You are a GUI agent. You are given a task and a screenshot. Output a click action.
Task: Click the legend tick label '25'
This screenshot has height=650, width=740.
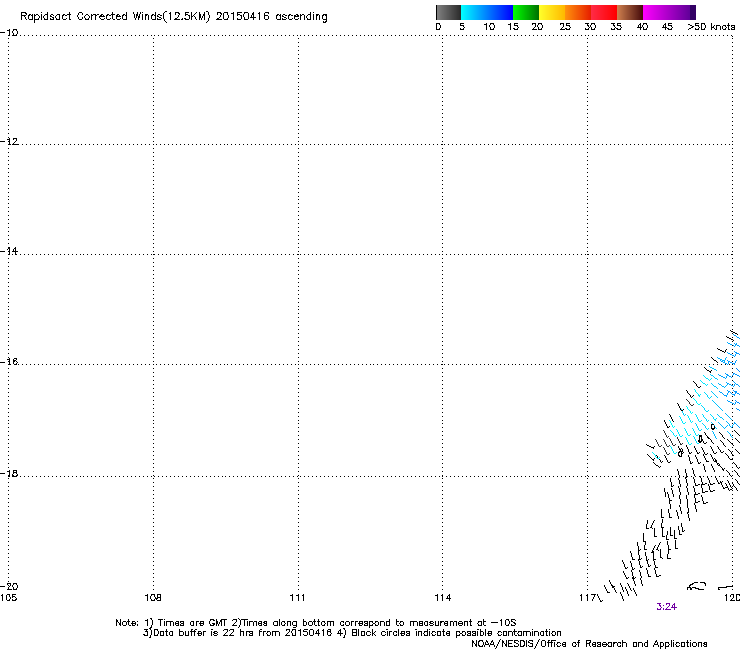click(565, 27)
